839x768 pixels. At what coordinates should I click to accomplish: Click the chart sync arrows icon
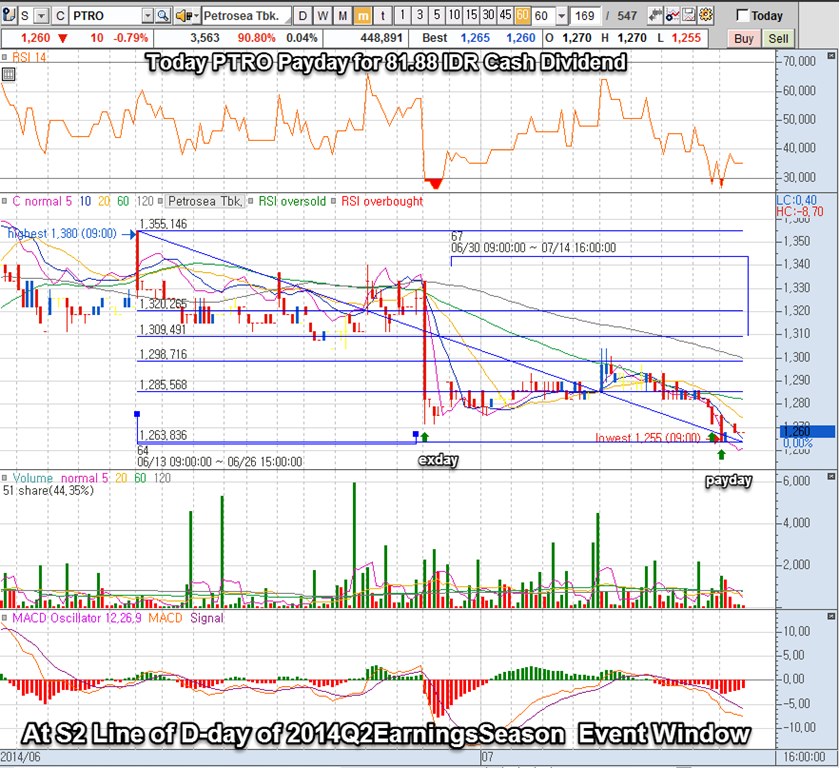pyautogui.click(x=655, y=16)
